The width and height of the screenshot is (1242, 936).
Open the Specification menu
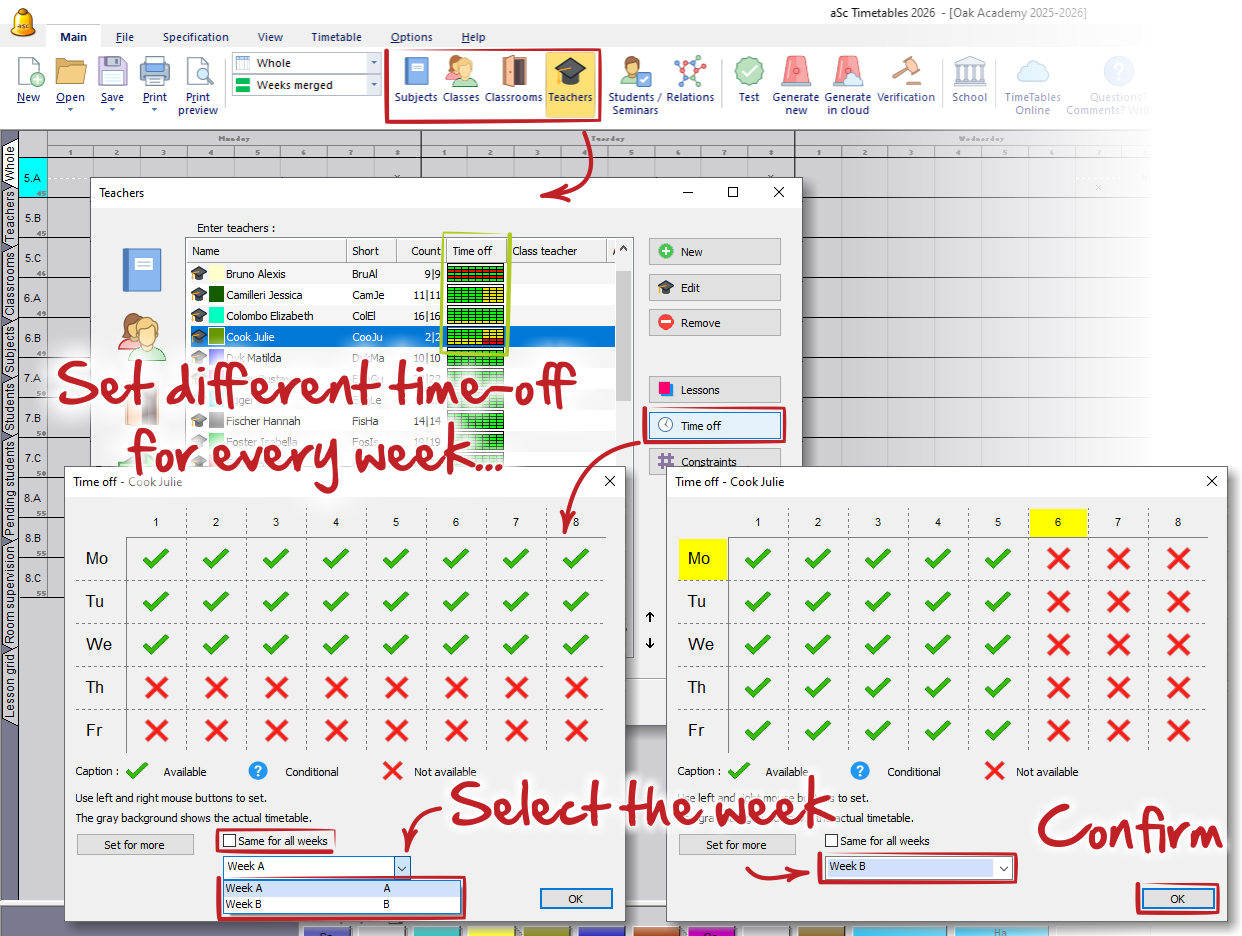195,37
